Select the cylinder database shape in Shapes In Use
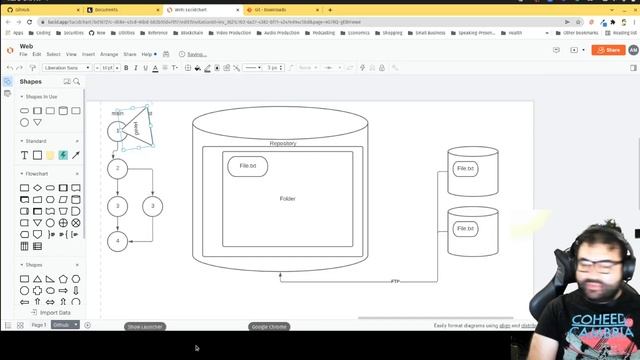 pos(63,111)
